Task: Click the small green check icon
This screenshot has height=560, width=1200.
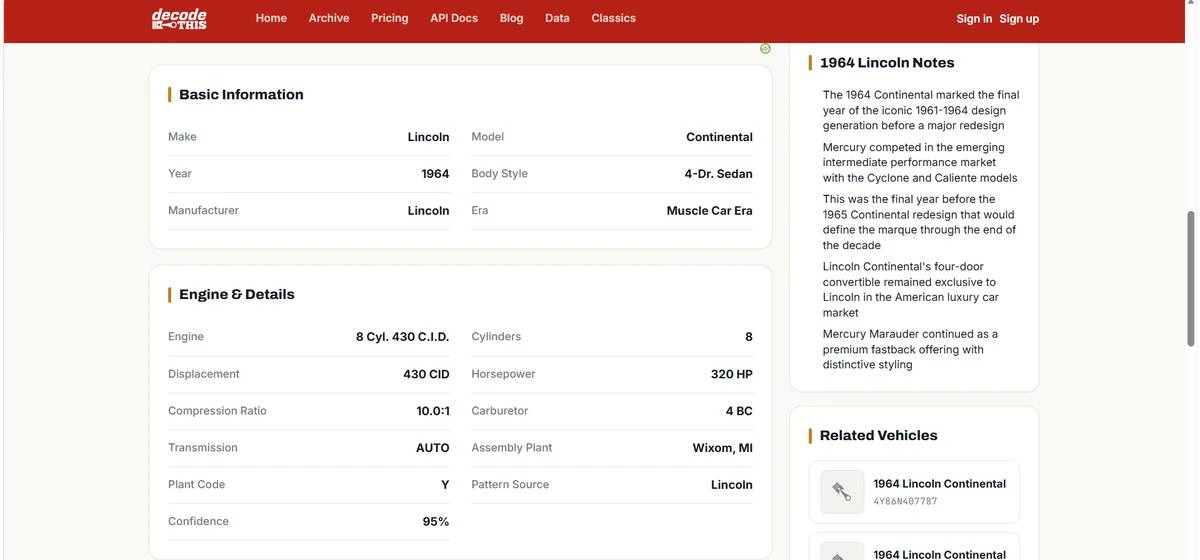Action: coord(765,48)
